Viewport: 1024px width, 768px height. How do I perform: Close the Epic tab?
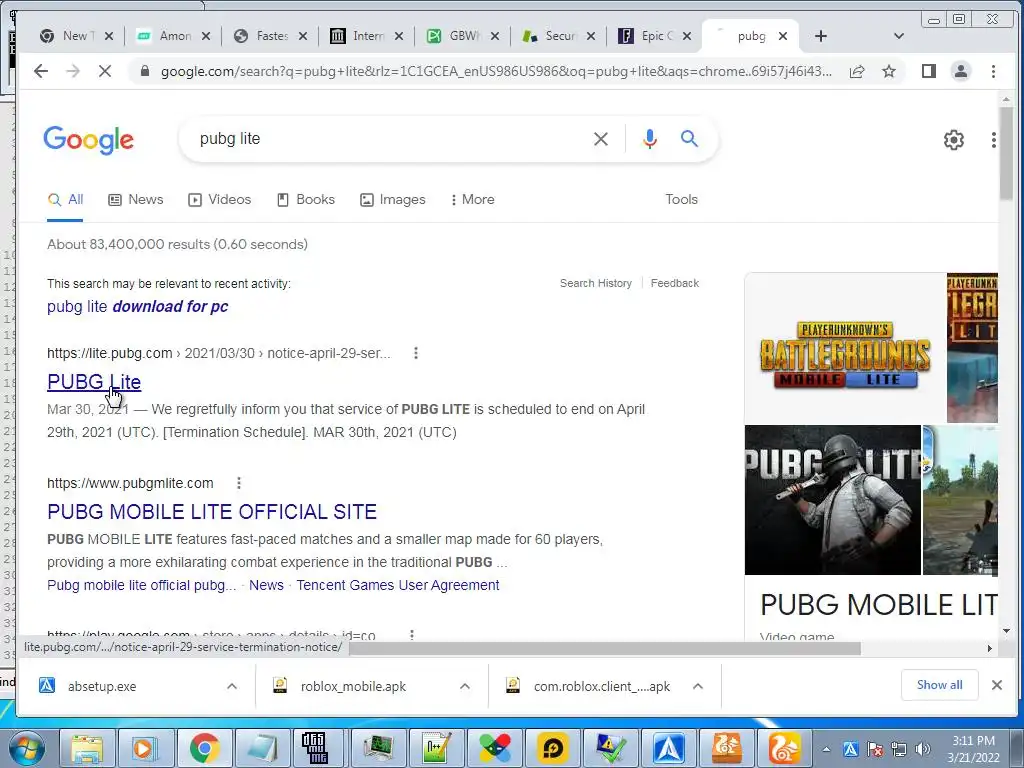[x=687, y=36]
